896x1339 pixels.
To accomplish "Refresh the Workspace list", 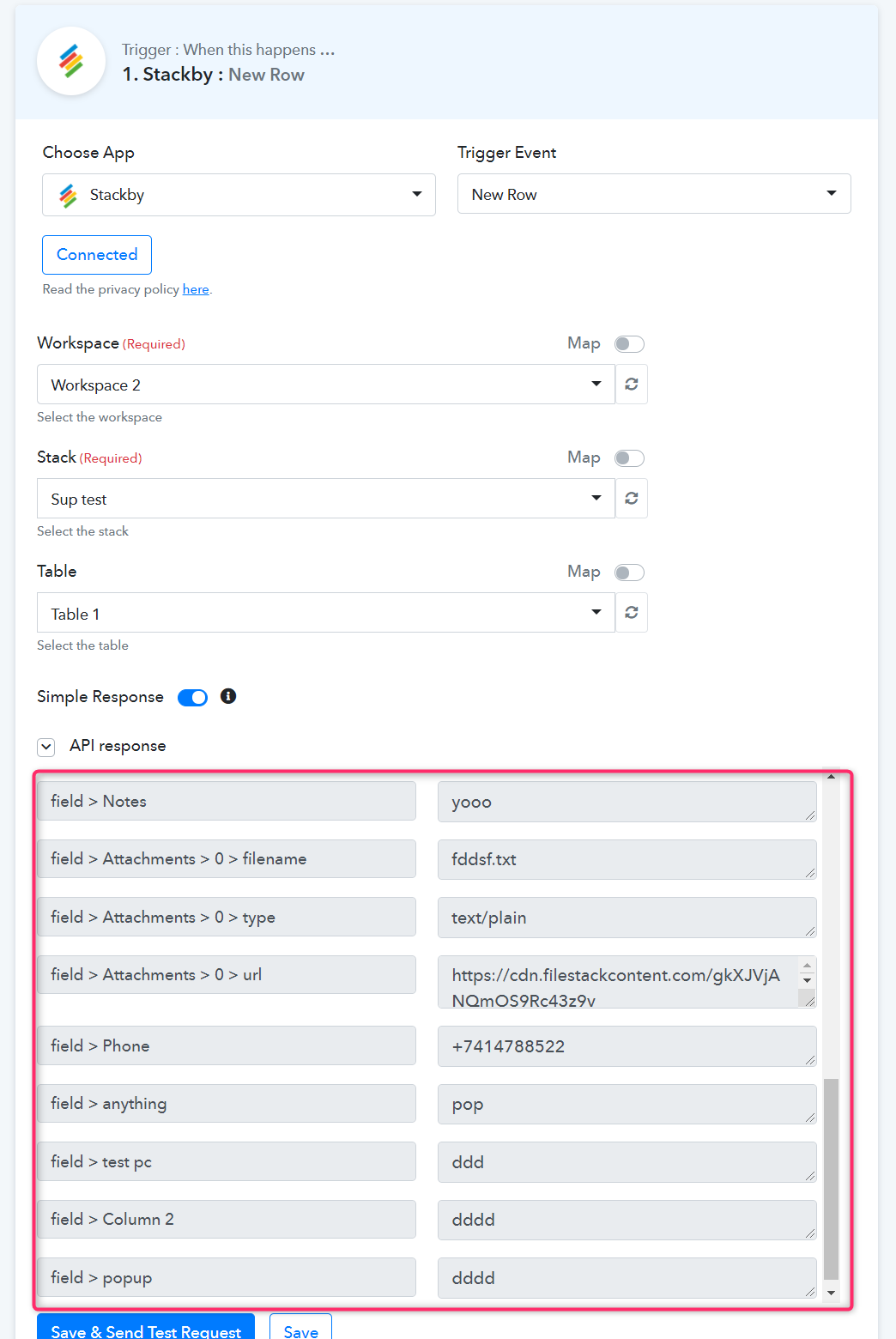I will click(632, 384).
